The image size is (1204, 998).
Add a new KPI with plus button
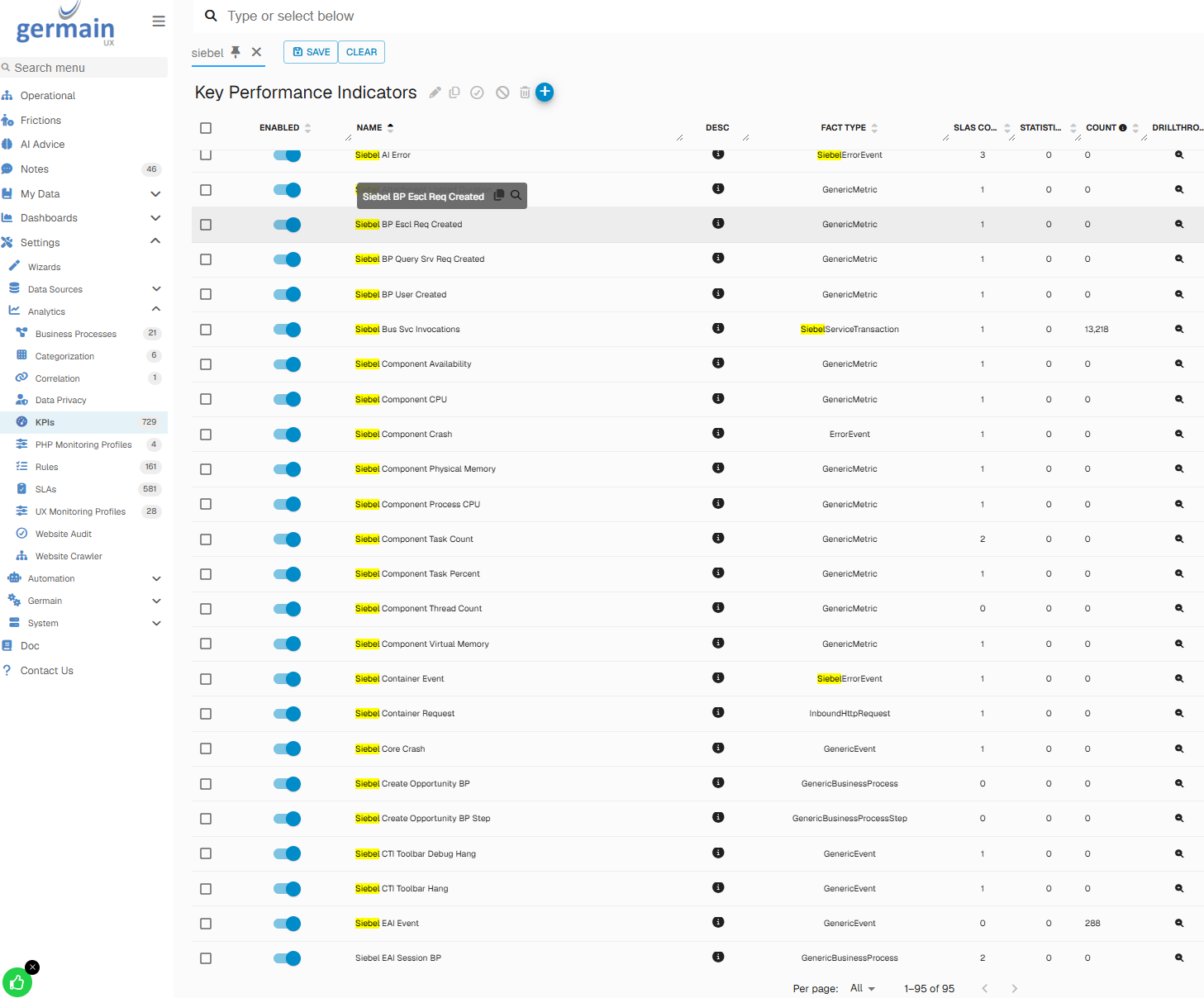click(x=545, y=92)
